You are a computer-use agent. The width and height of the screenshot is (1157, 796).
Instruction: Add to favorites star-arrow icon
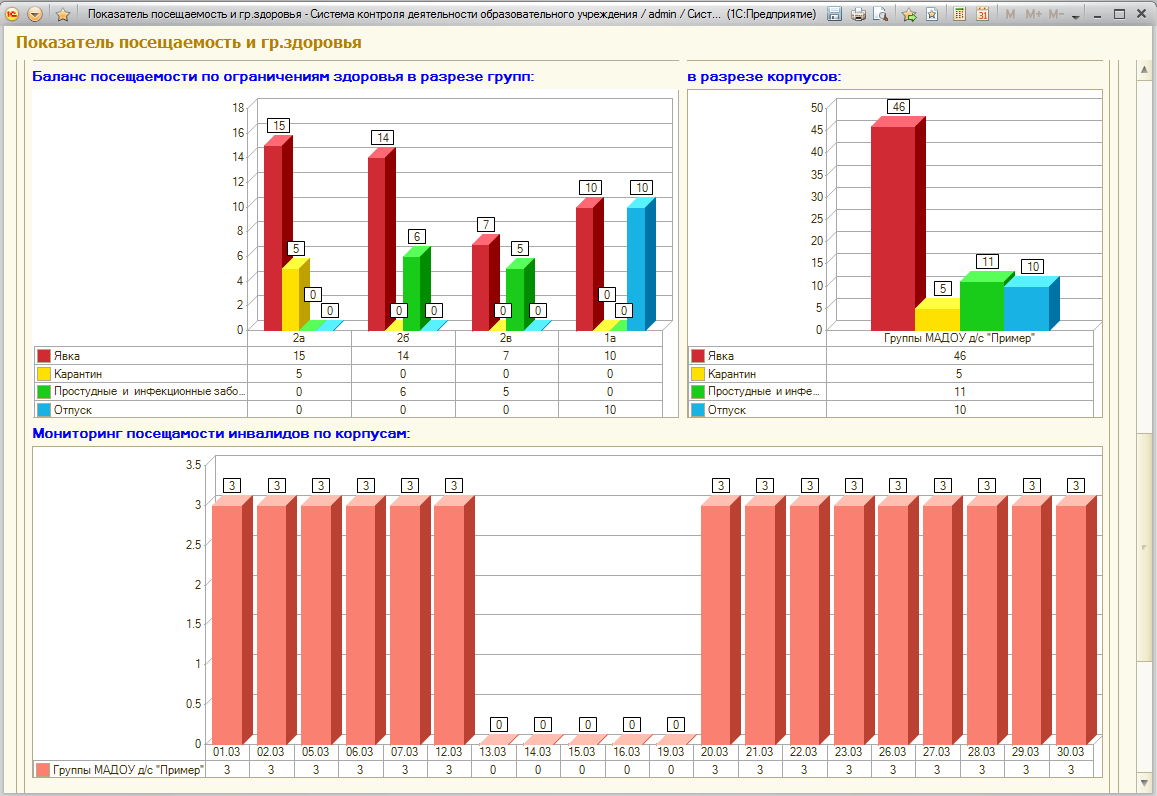[909, 14]
